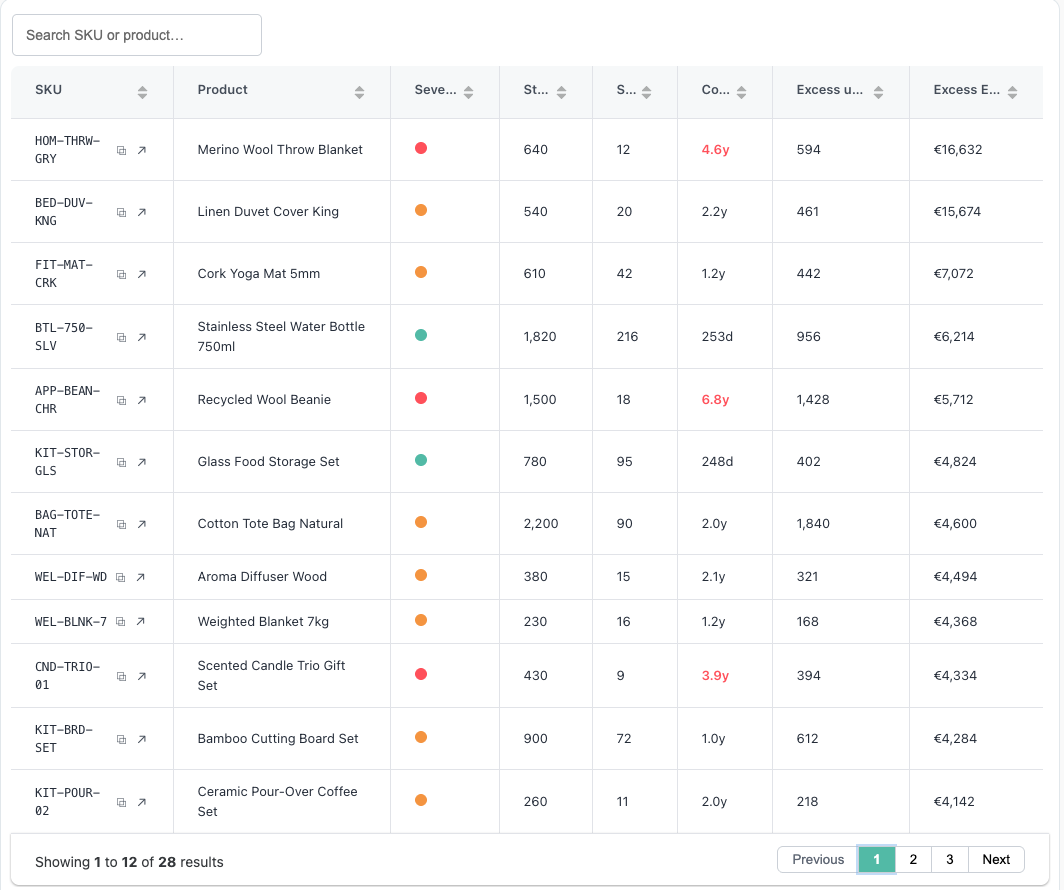Go to page 2
Viewport: 1064px width, 890px height.
coord(913,859)
